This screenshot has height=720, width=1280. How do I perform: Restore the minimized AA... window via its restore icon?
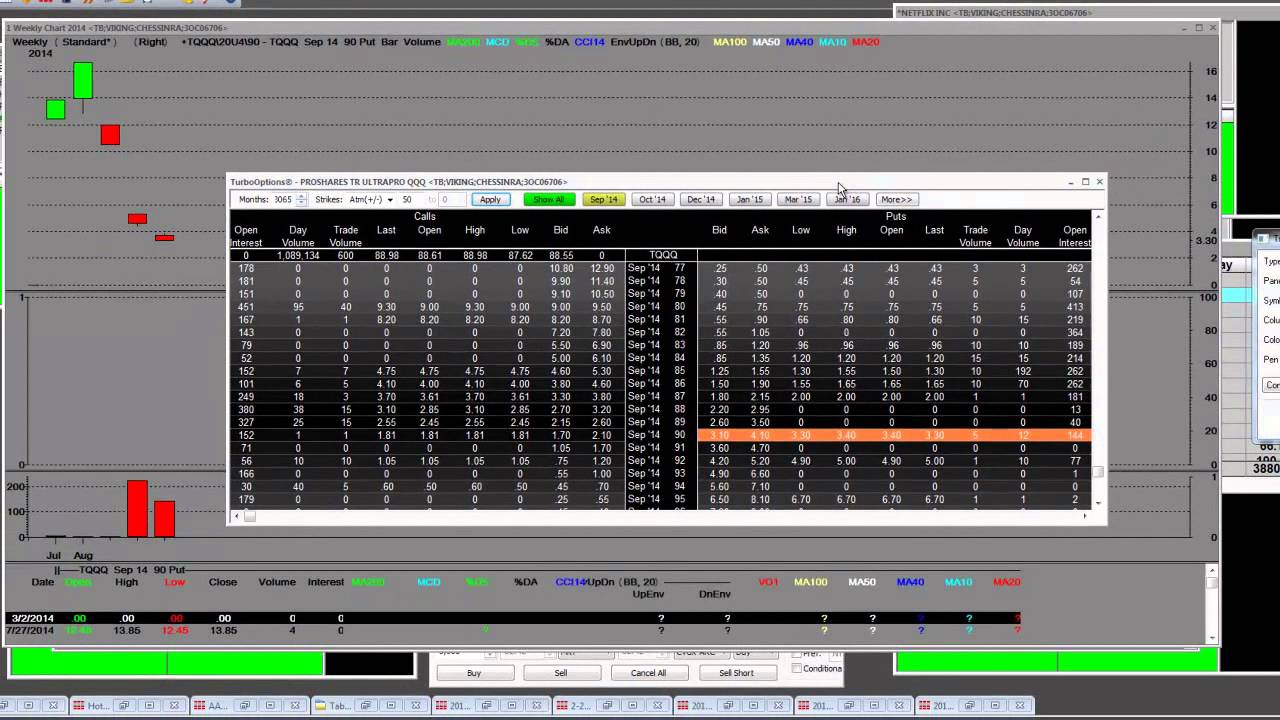(x=245, y=705)
